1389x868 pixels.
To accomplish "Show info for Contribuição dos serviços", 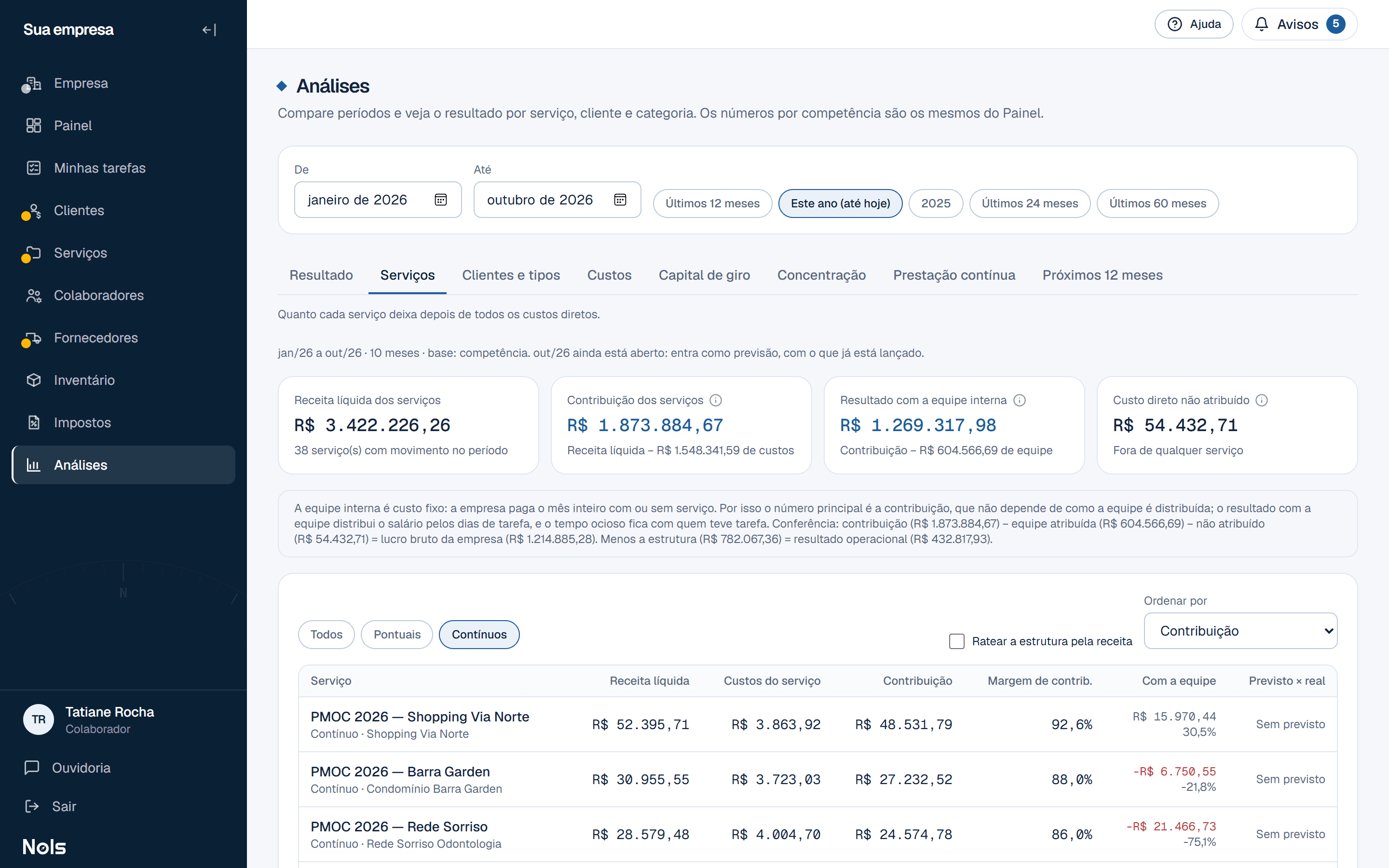I will pos(716,400).
